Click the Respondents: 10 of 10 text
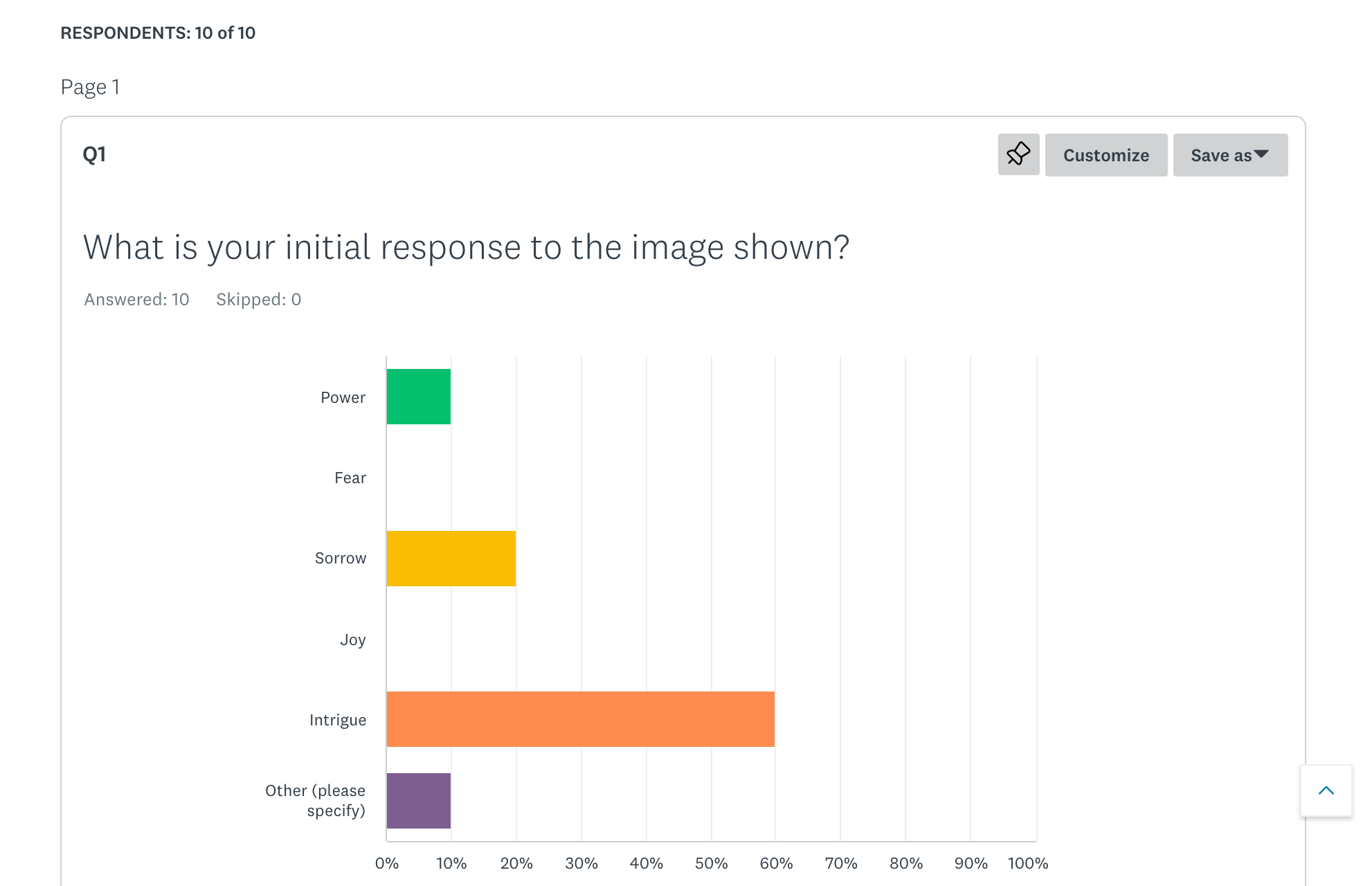 click(x=158, y=33)
